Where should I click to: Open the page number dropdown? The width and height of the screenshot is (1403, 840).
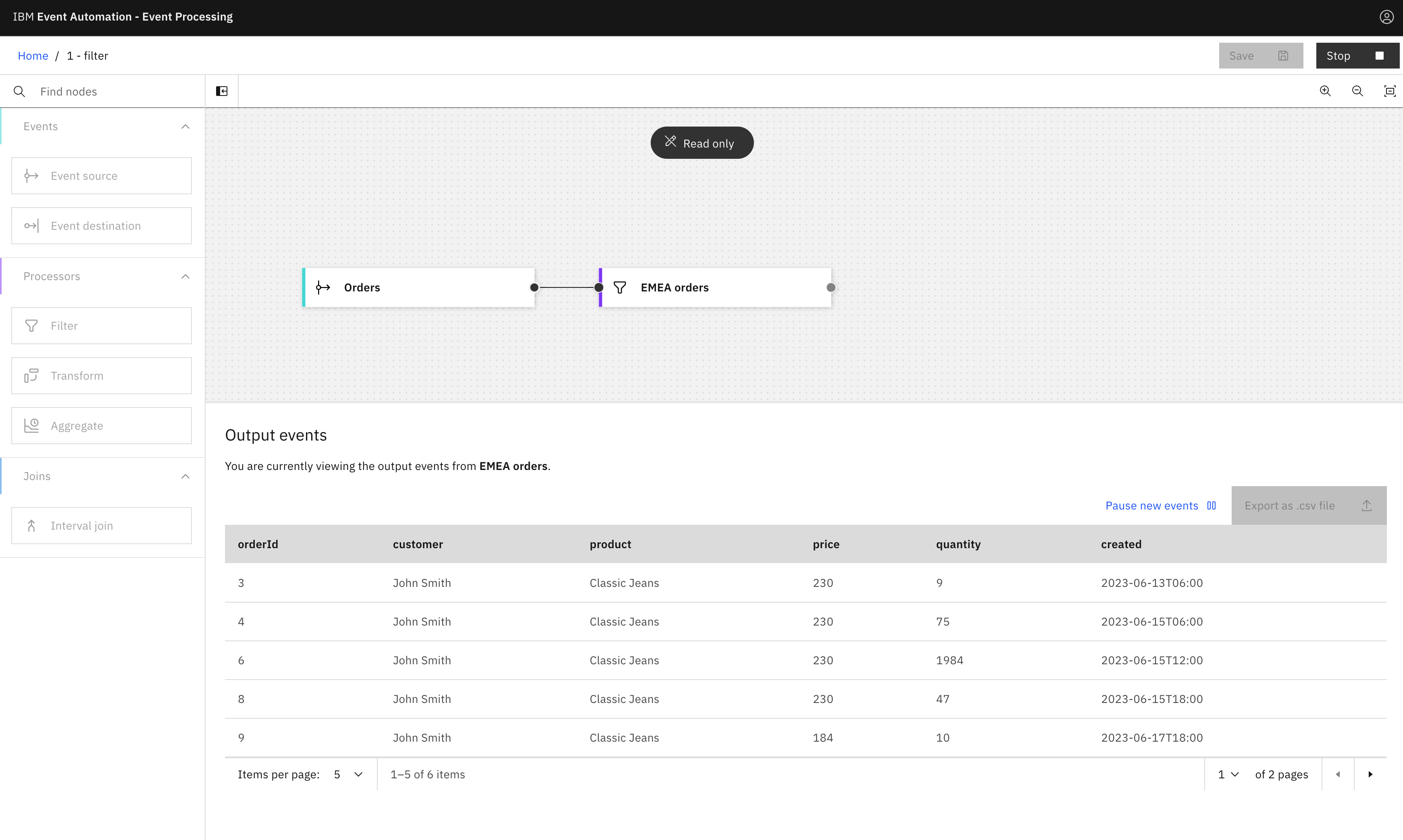pos(1228,774)
